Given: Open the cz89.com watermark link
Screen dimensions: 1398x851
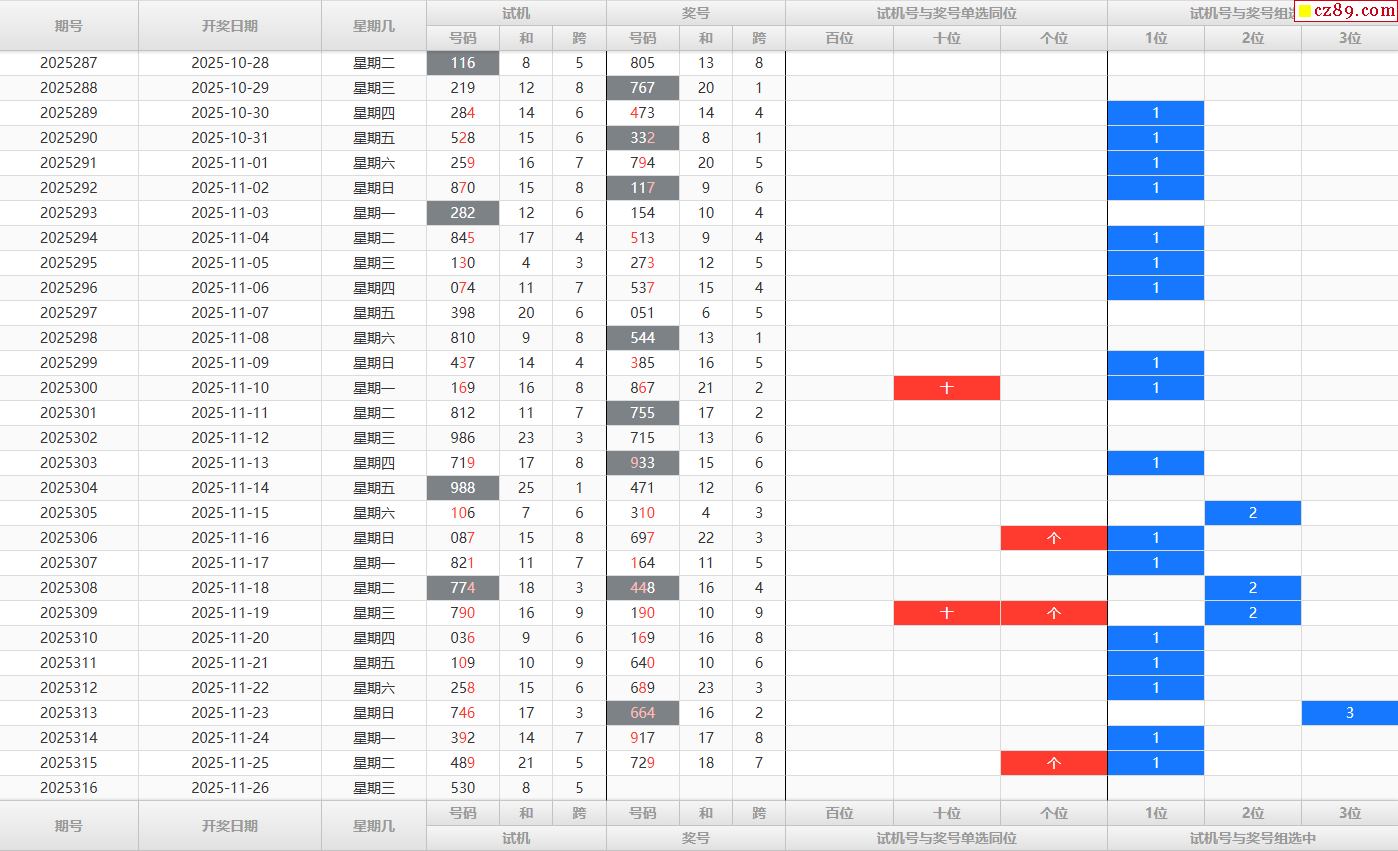Looking at the screenshot, I should [1353, 12].
